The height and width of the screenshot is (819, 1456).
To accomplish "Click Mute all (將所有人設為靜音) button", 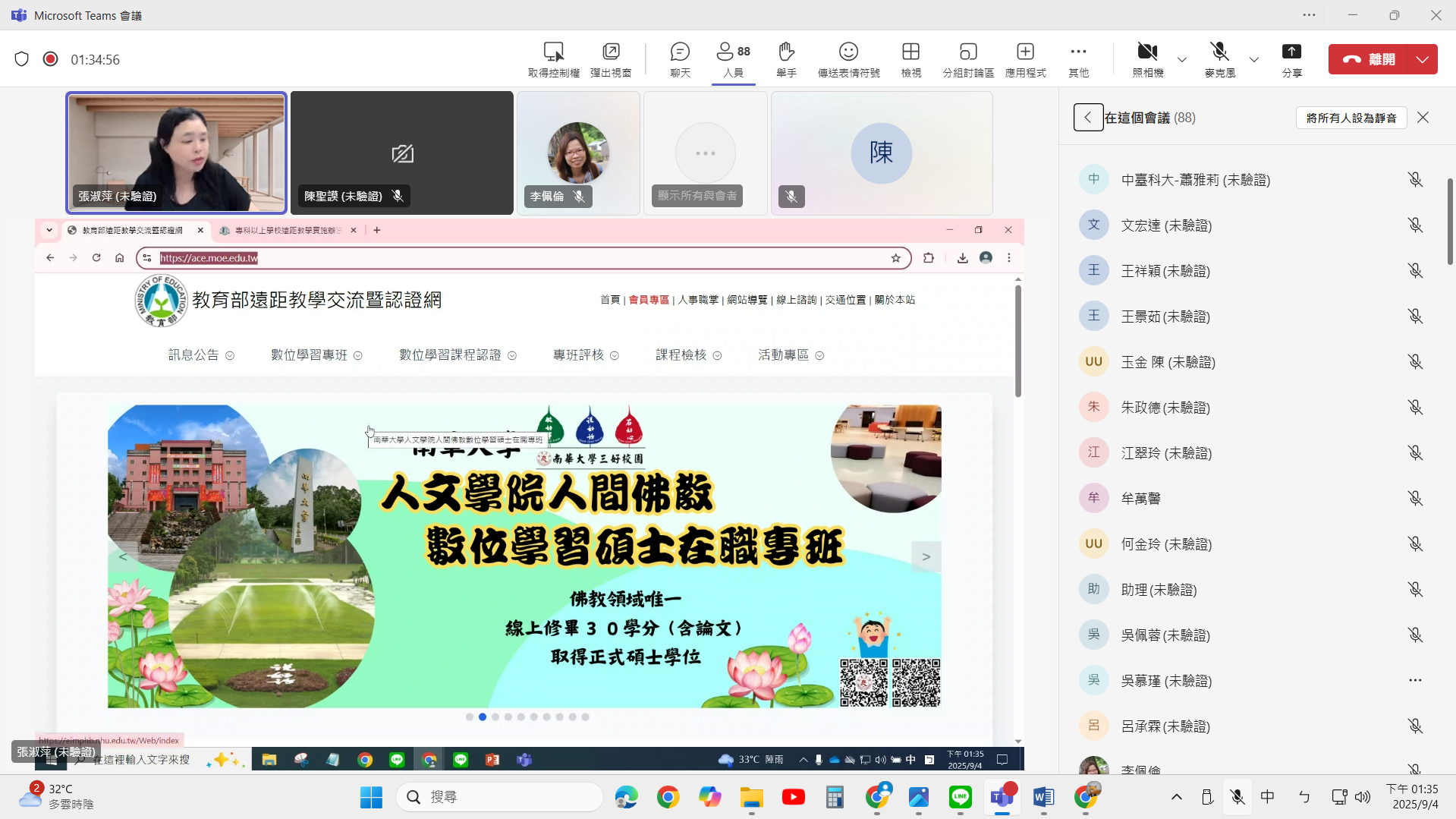I will pyautogui.click(x=1351, y=118).
